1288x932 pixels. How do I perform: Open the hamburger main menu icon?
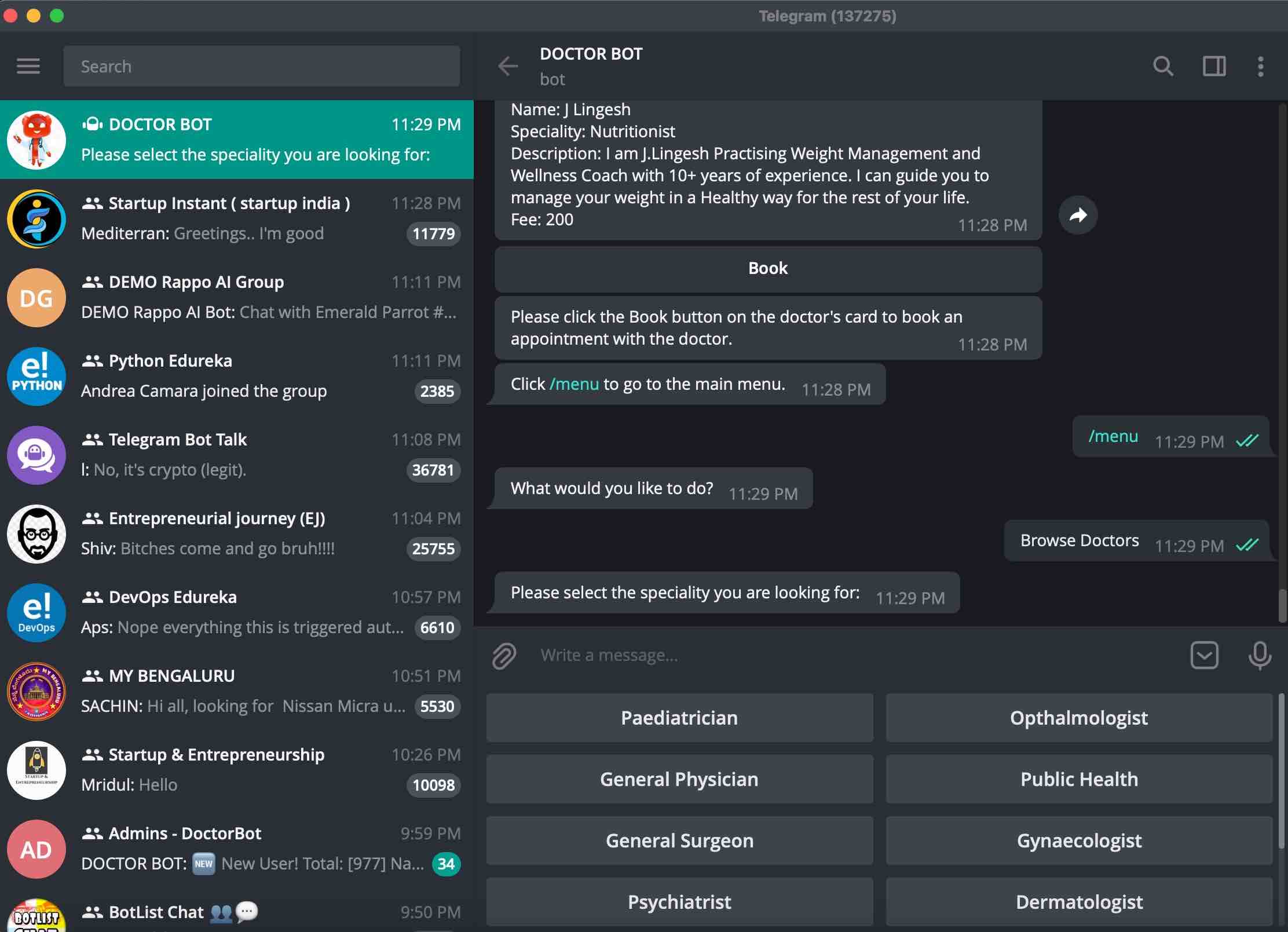(28, 66)
